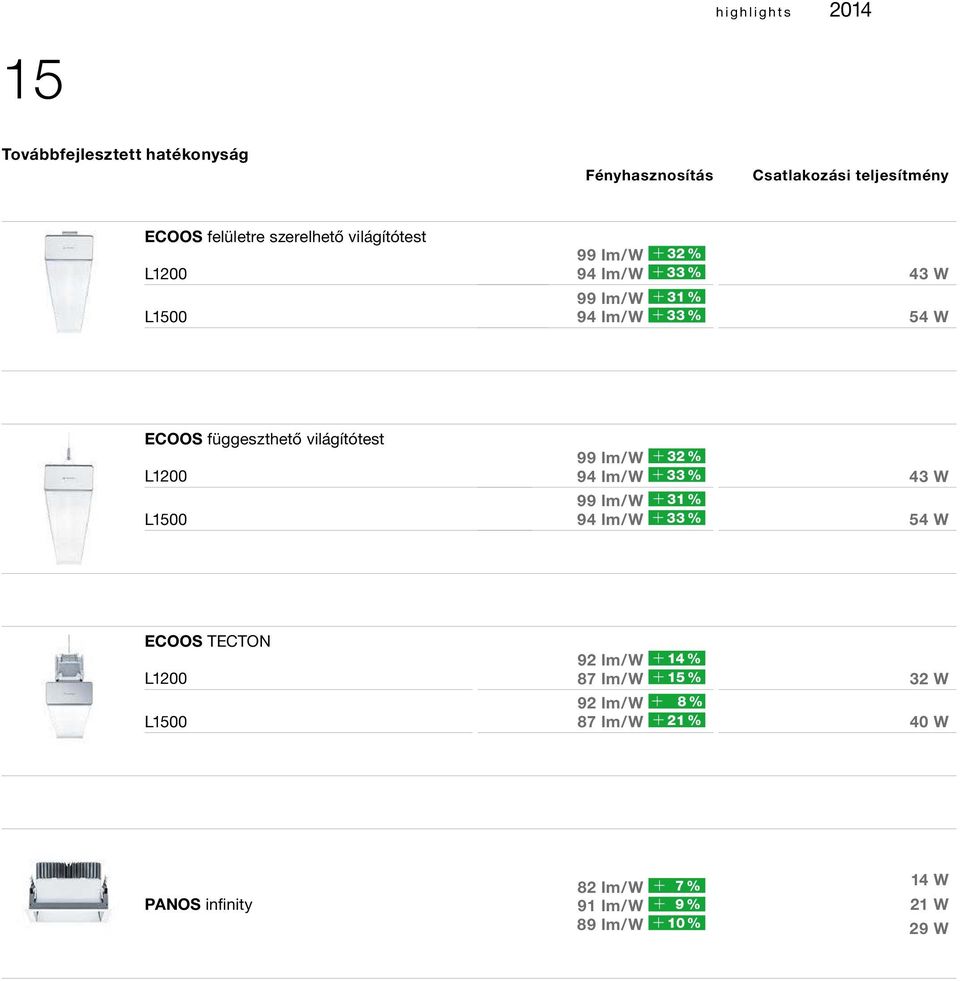Click the "+32 %" badge under ECOOS felületre szerelhető
960x981 pixels.
(x=677, y=253)
